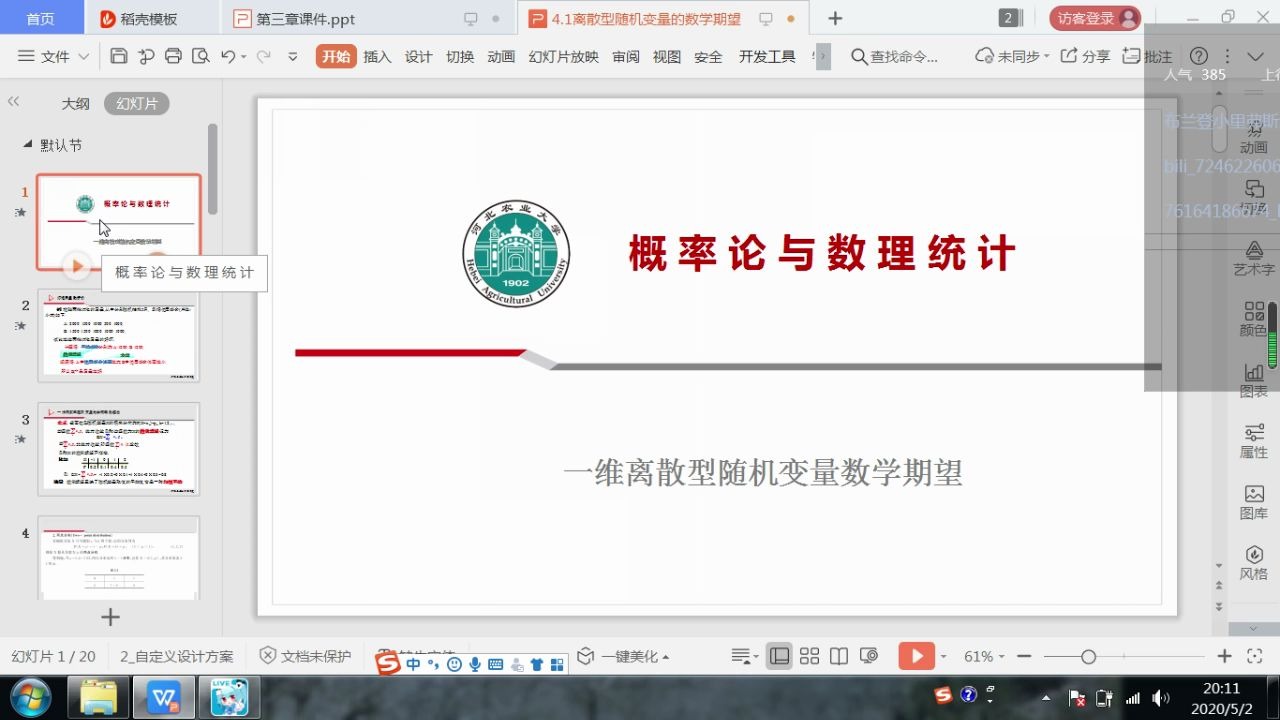This screenshot has height=720, width=1280.
Task: Open the 切换 Transitions ribbon tab
Action: click(x=460, y=57)
